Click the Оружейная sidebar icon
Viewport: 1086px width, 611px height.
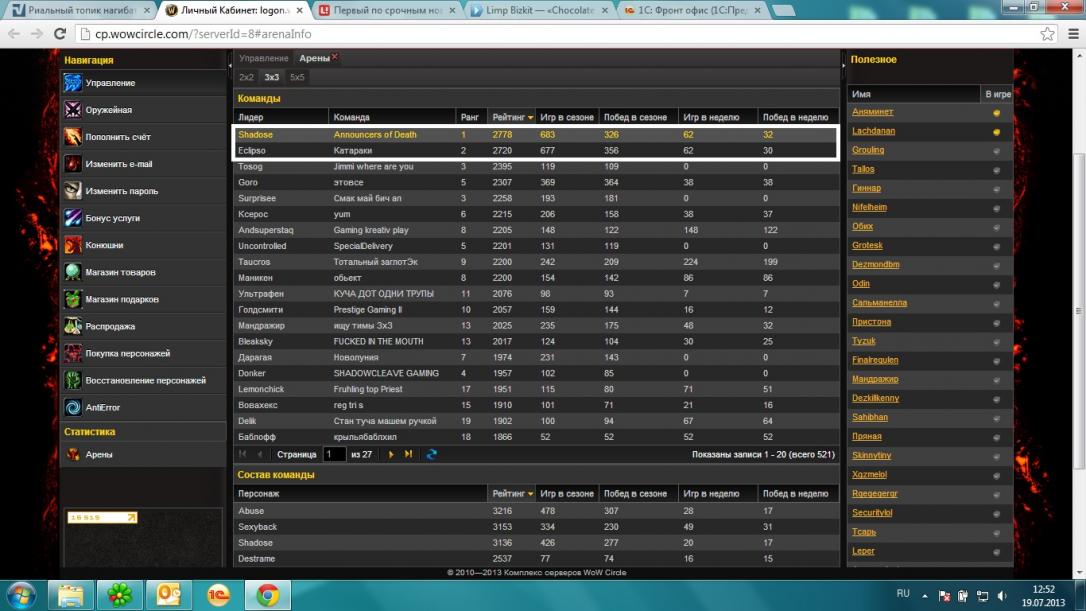(73, 110)
